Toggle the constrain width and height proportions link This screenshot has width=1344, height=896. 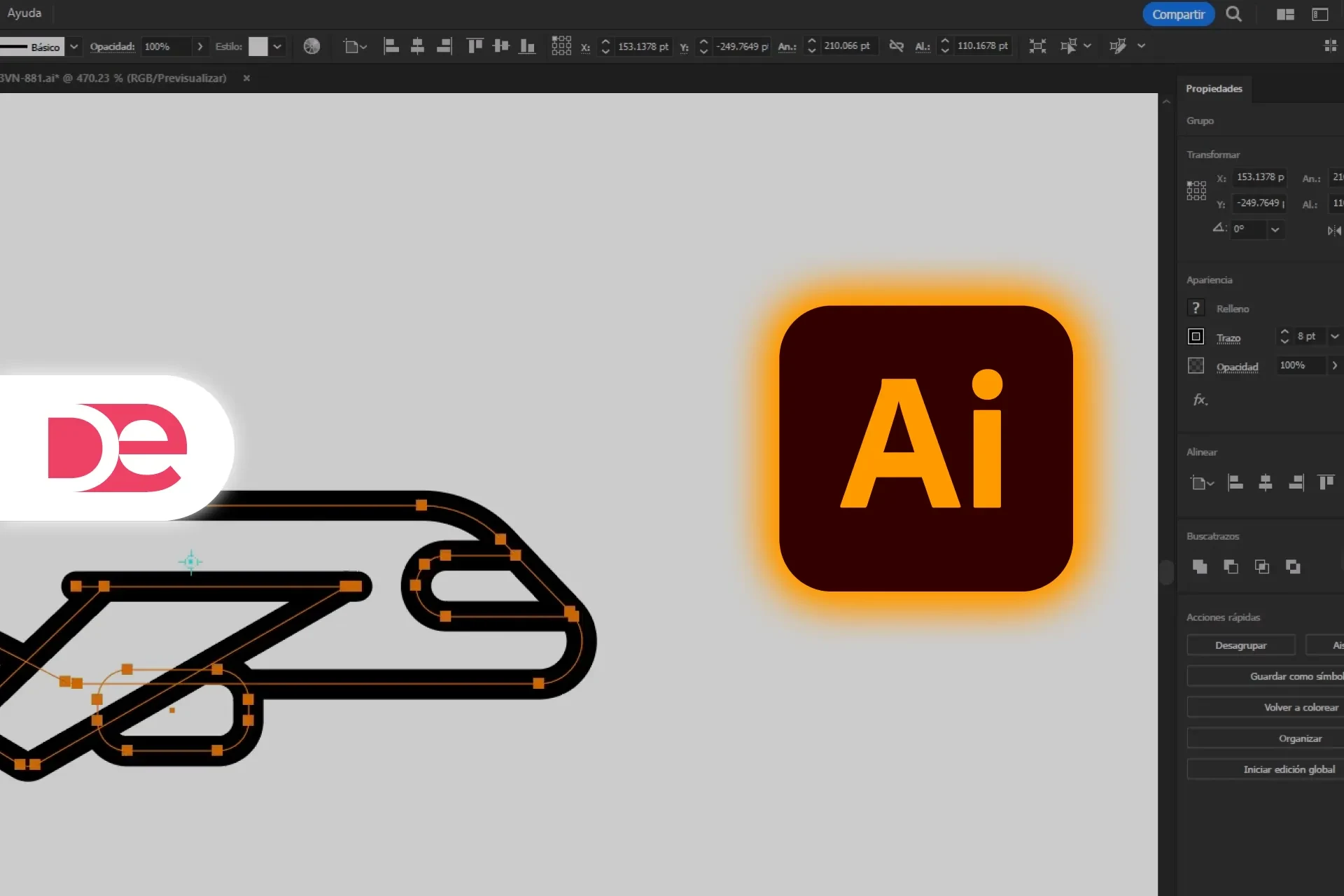(x=896, y=46)
